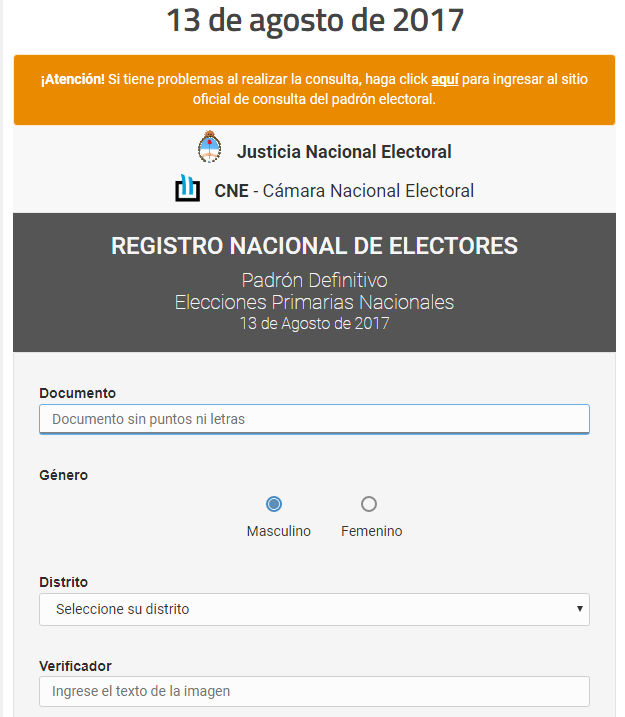Click the blue CNE logo icon
625x717 pixels.
[x=187, y=189]
